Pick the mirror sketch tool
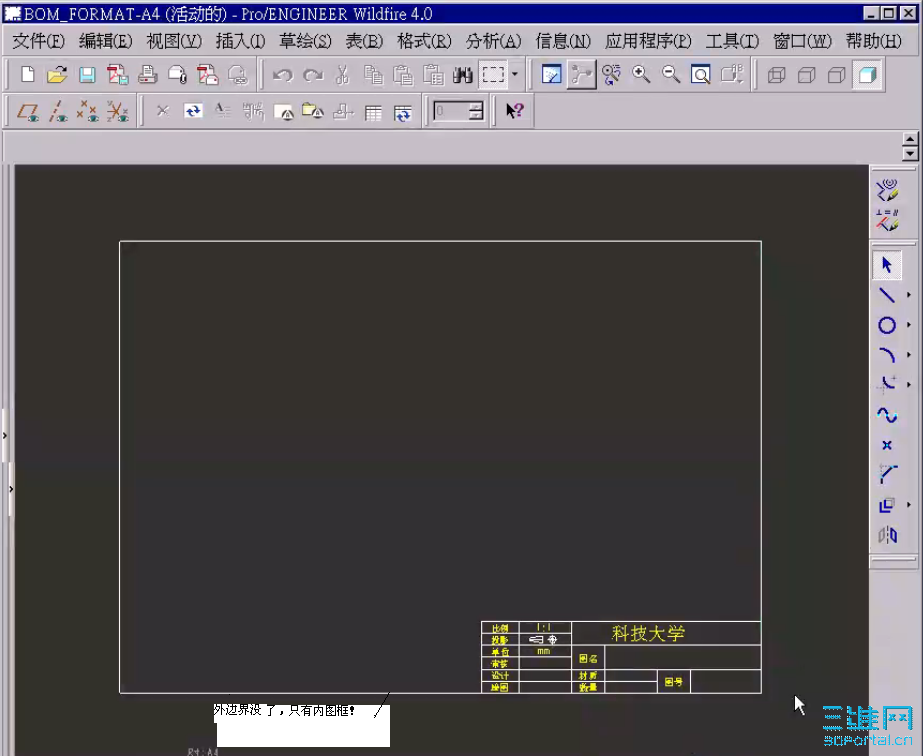 click(887, 535)
